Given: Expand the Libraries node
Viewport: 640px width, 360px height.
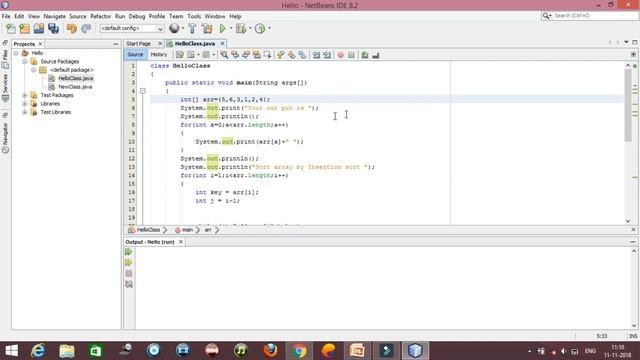Looking at the screenshot, I should 25,104.
